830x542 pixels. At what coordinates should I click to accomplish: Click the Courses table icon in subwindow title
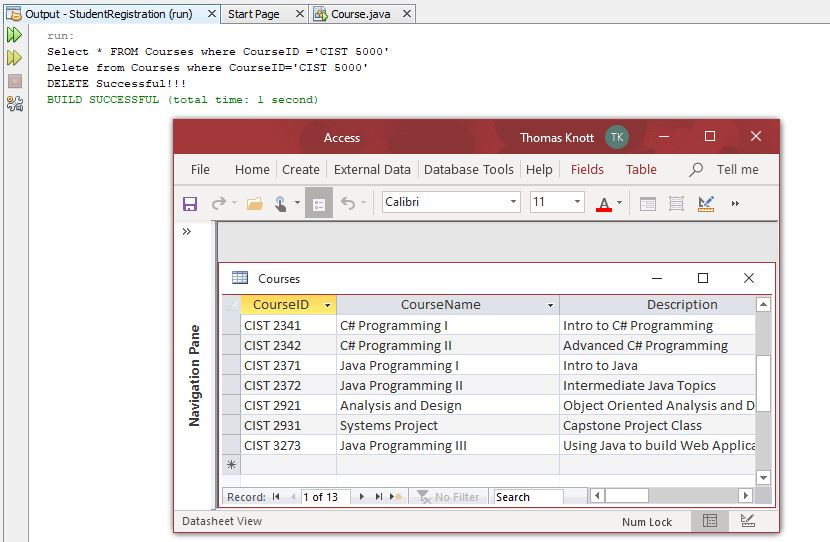coord(240,277)
